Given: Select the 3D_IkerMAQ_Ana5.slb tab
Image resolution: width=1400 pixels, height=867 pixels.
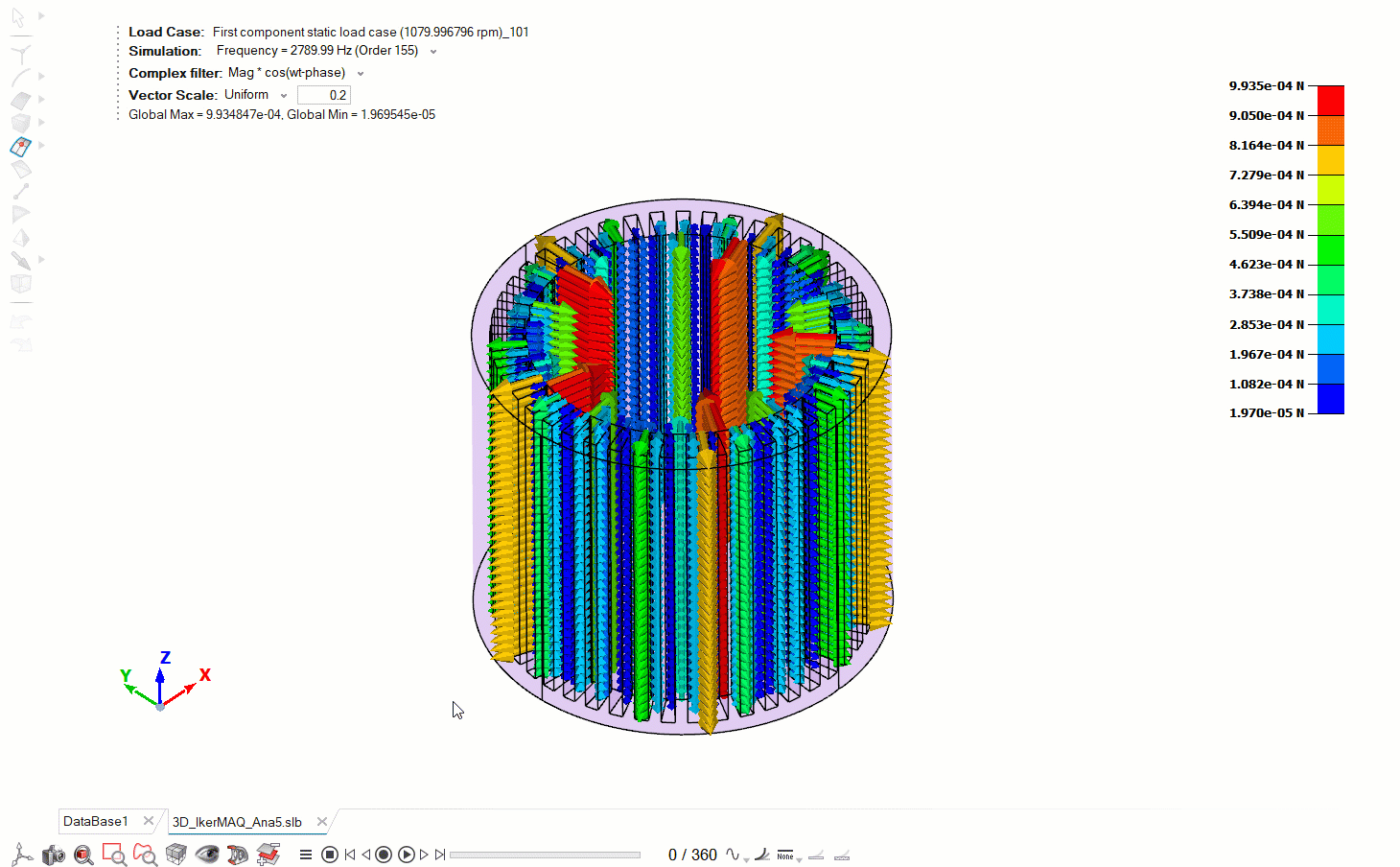Looking at the screenshot, I should (237, 822).
